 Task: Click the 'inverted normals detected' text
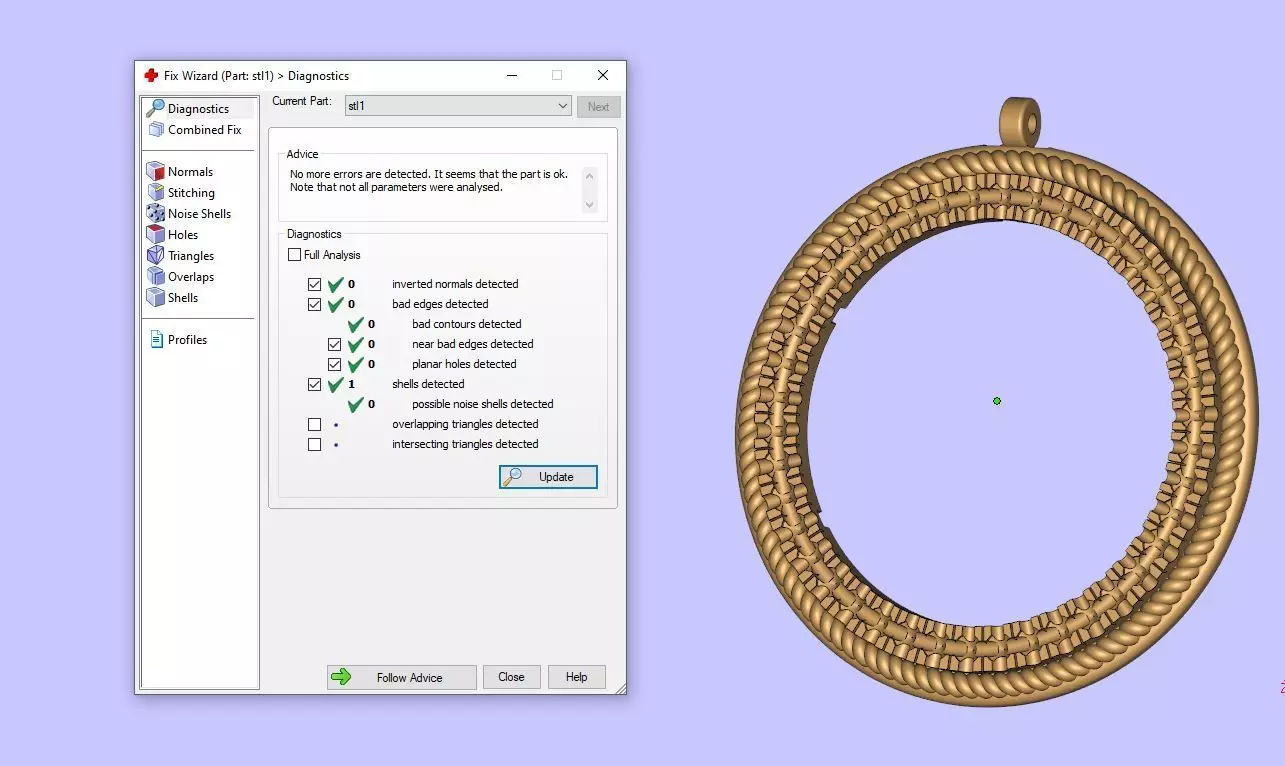[455, 284]
